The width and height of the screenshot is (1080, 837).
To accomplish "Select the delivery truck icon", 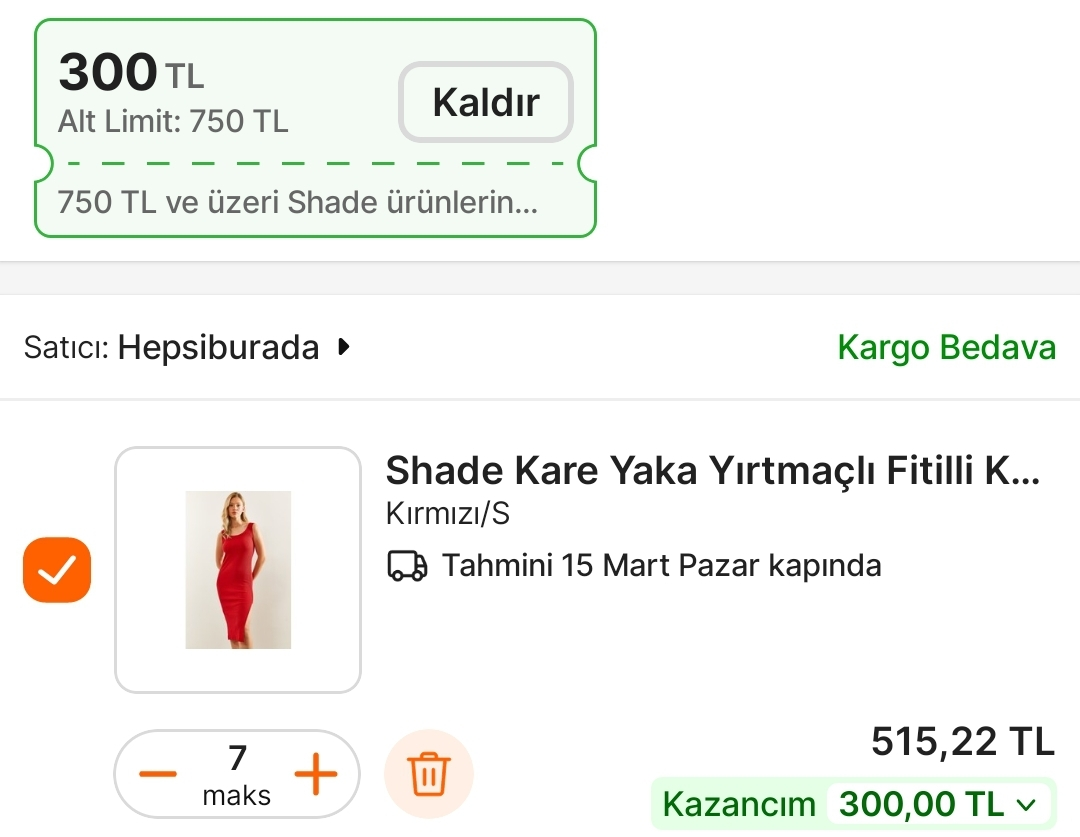I will pos(407,565).
